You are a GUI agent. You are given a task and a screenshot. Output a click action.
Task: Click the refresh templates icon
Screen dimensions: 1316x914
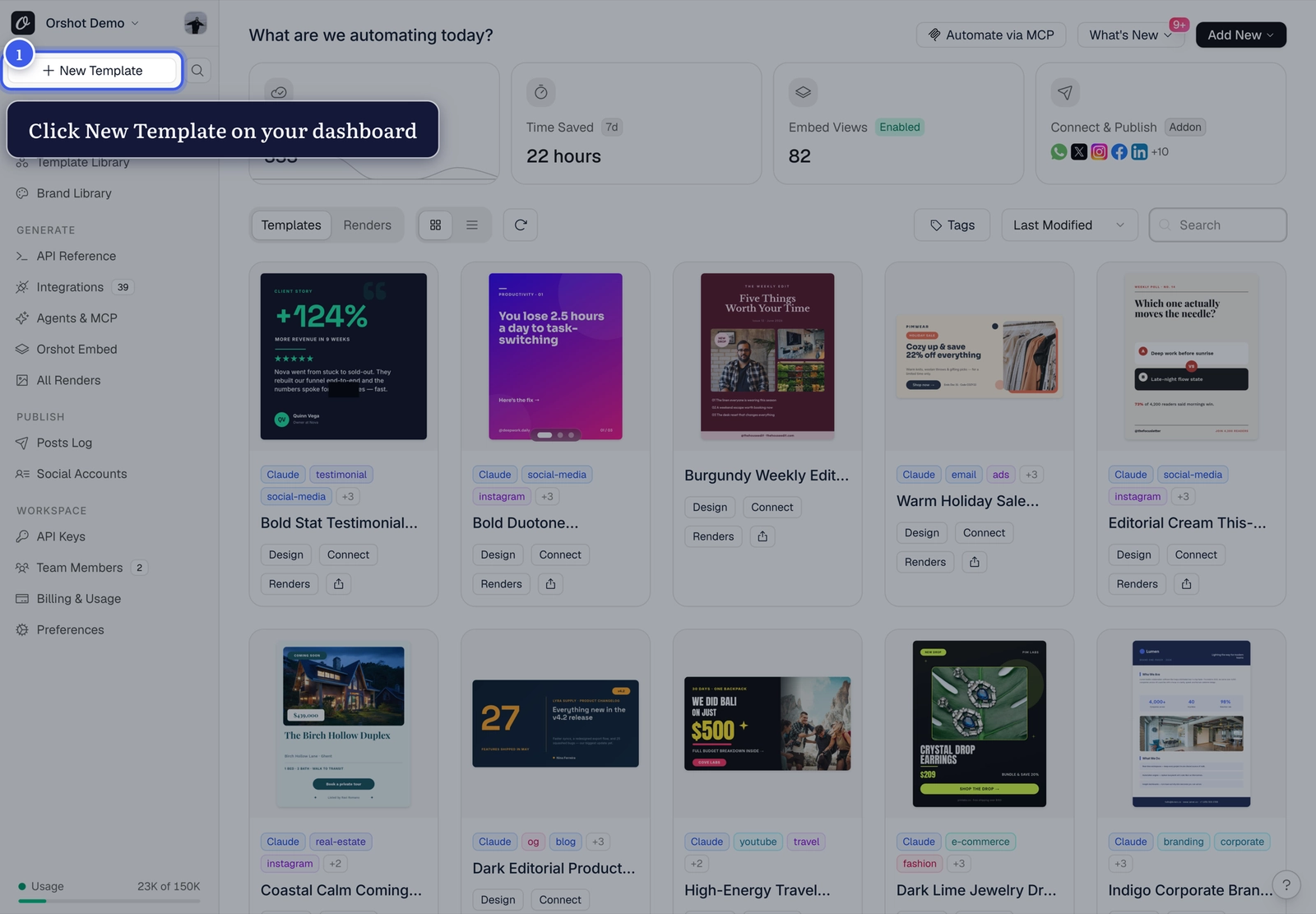(x=521, y=225)
